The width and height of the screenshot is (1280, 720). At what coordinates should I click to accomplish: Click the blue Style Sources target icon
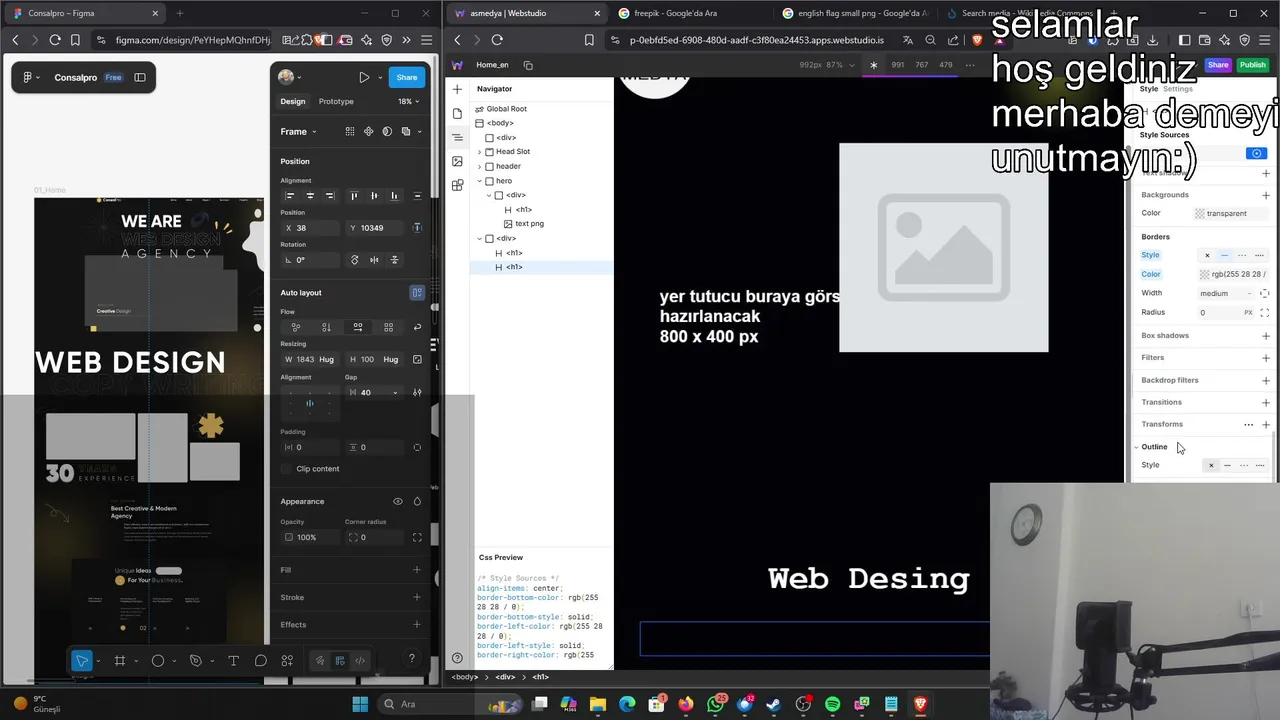tap(1256, 153)
